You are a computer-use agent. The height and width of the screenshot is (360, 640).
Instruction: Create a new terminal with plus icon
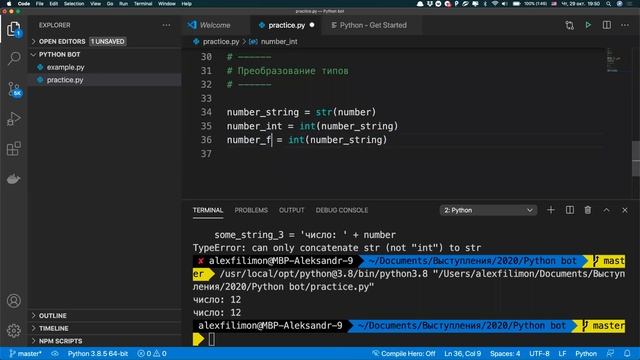[x=551, y=210]
